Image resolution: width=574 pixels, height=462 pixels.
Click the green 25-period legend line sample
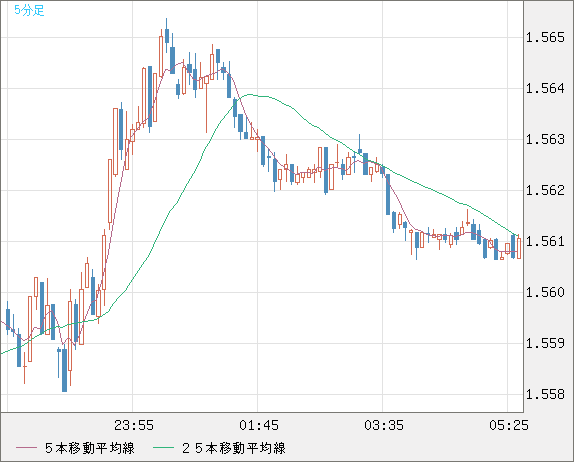(x=163, y=448)
